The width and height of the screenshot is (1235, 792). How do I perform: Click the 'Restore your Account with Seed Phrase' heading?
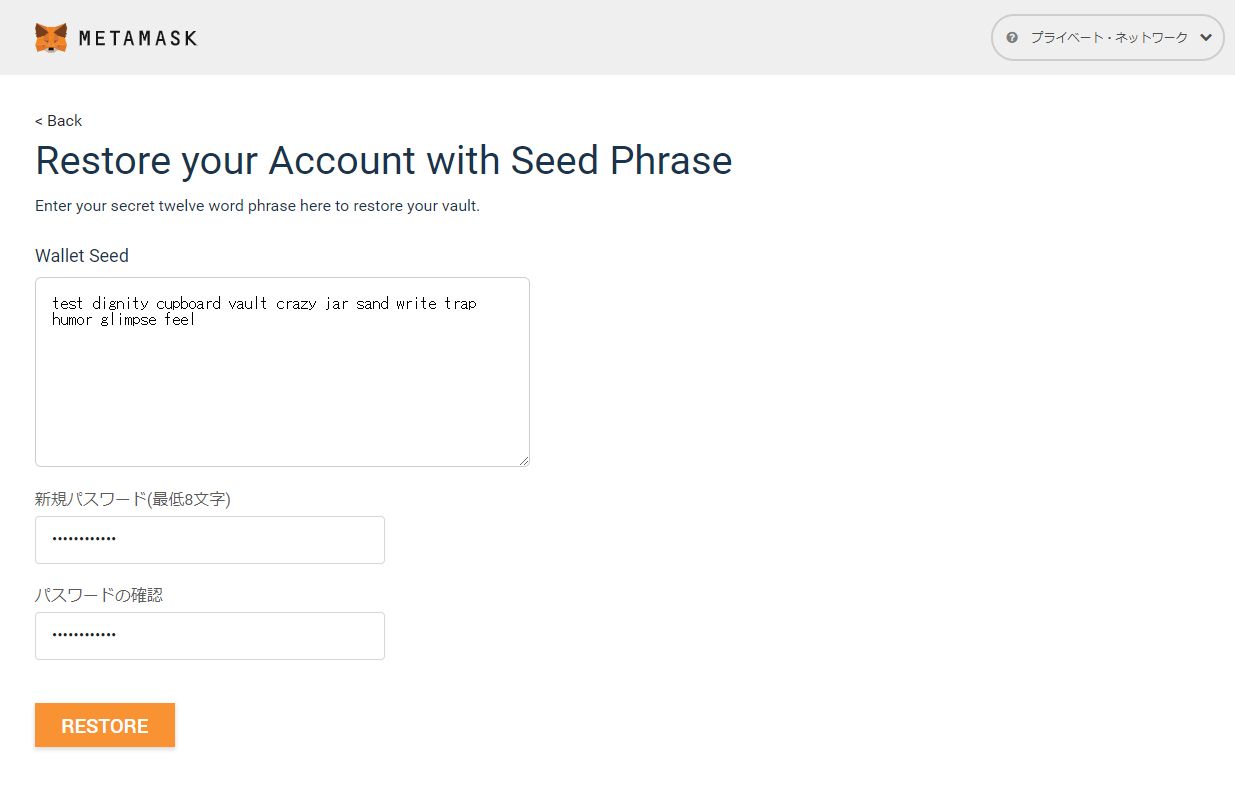pyautogui.click(x=383, y=161)
